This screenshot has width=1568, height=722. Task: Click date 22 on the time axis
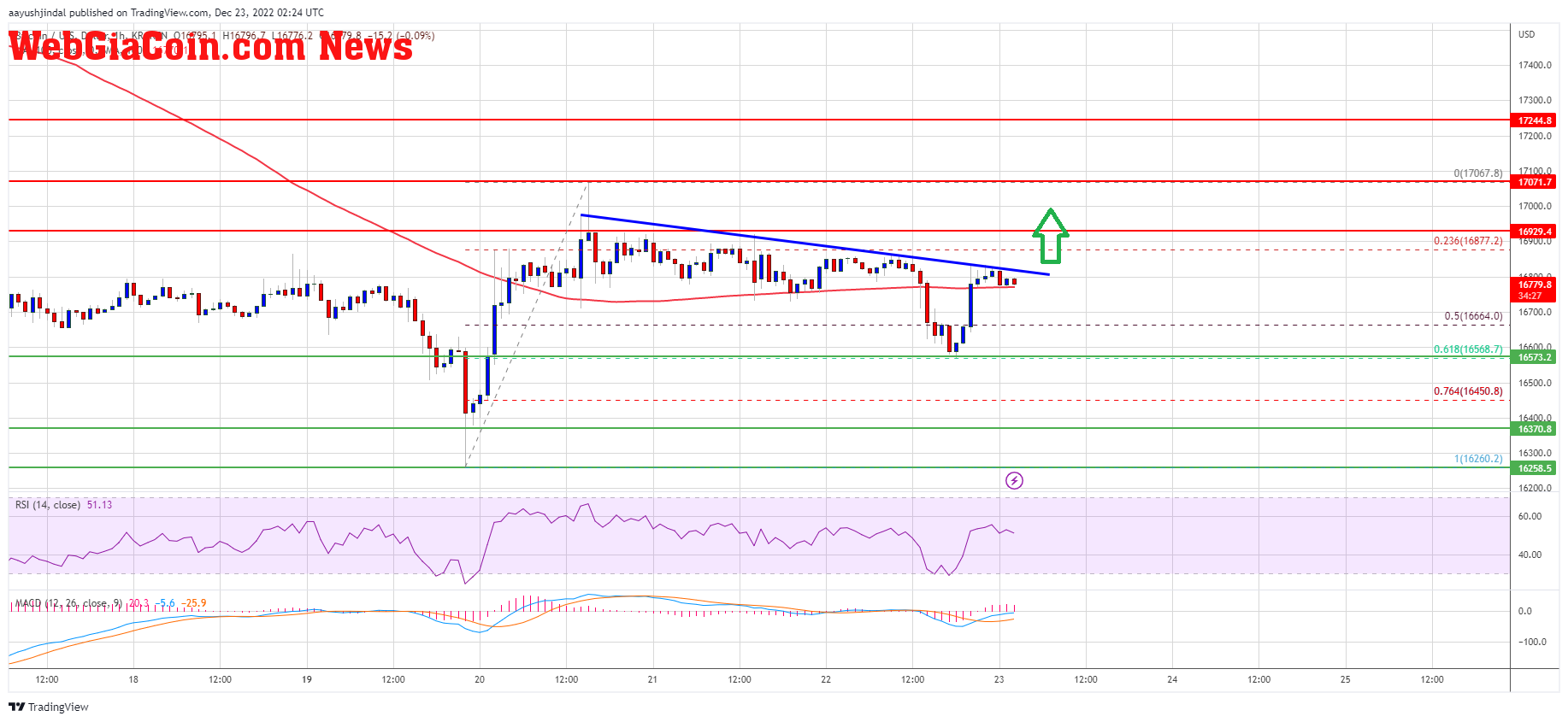826,679
